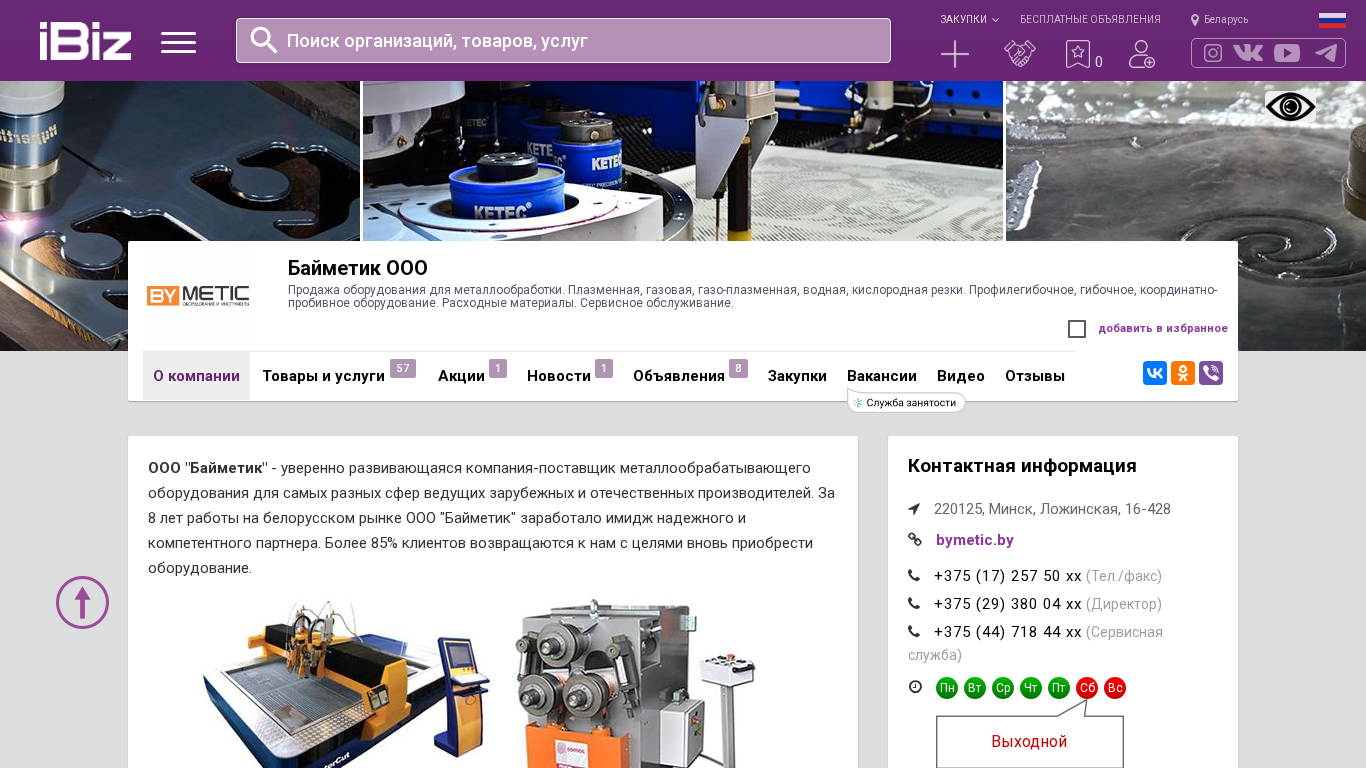Open the Вакансии tab
1366x768 pixels.
882,376
